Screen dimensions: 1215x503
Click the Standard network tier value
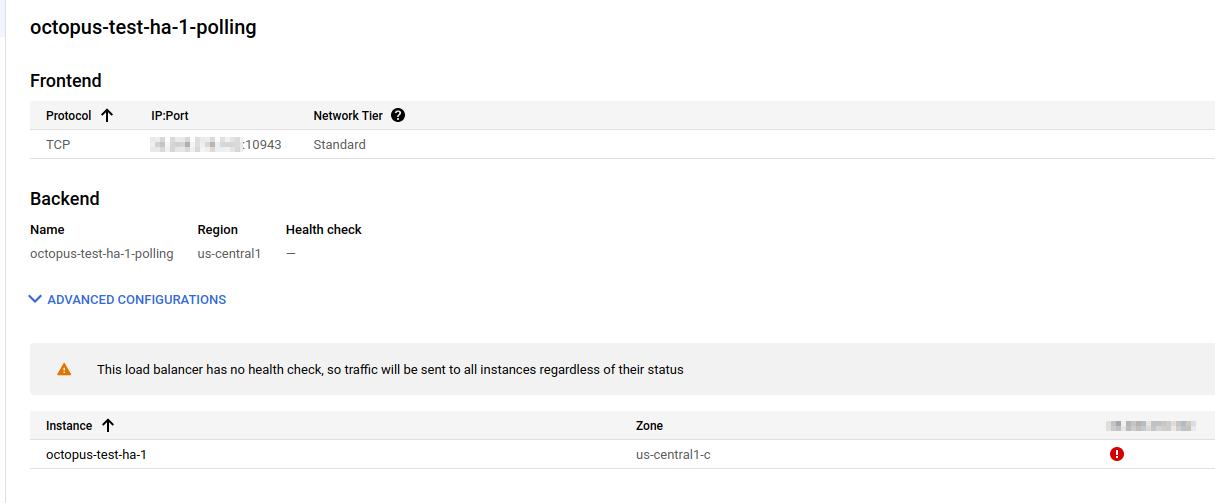pos(339,145)
